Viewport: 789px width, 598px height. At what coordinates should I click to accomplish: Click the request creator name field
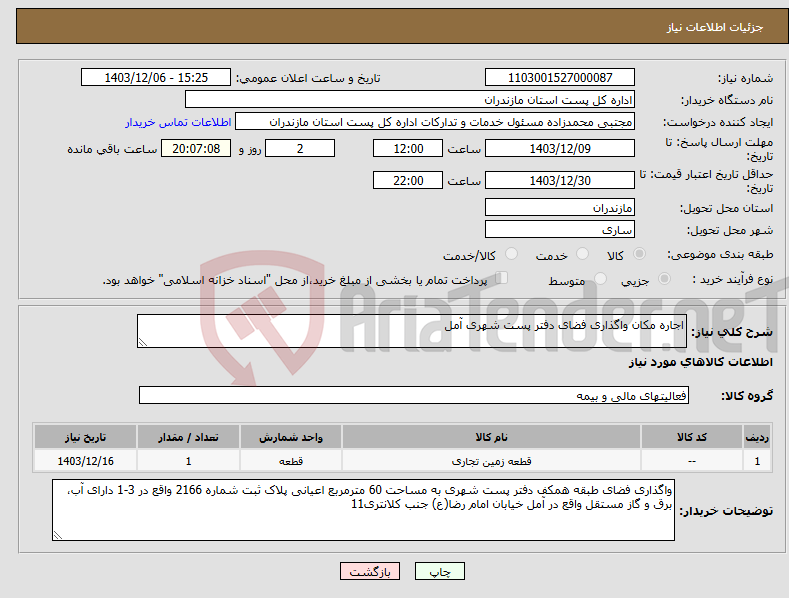point(435,122)
